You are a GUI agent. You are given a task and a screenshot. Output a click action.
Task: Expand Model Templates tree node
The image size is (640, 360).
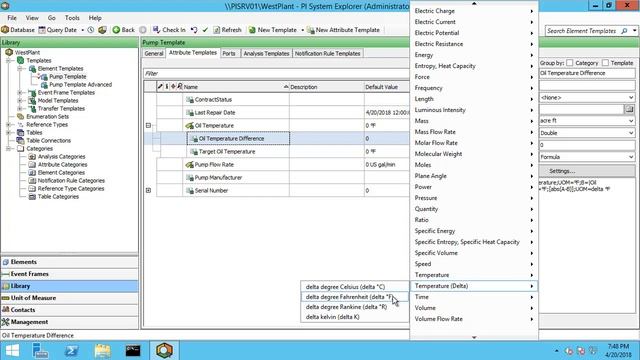(20, 100)
